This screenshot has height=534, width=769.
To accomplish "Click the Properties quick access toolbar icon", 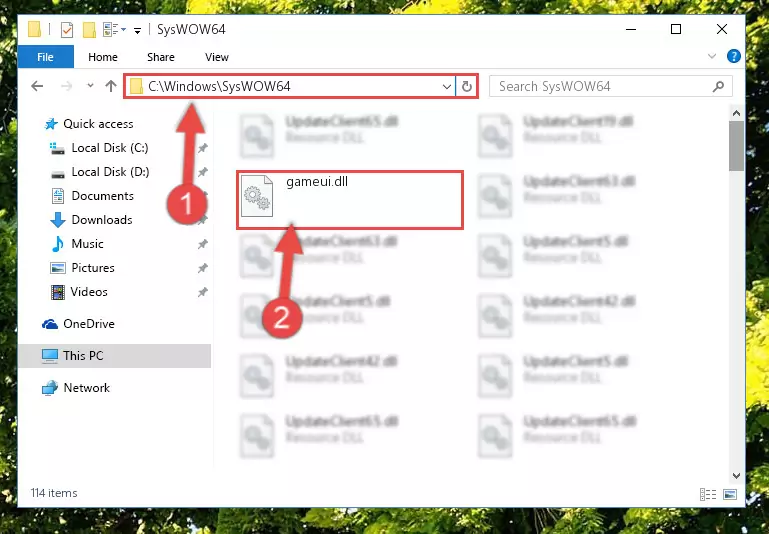I will click(67, 30).
